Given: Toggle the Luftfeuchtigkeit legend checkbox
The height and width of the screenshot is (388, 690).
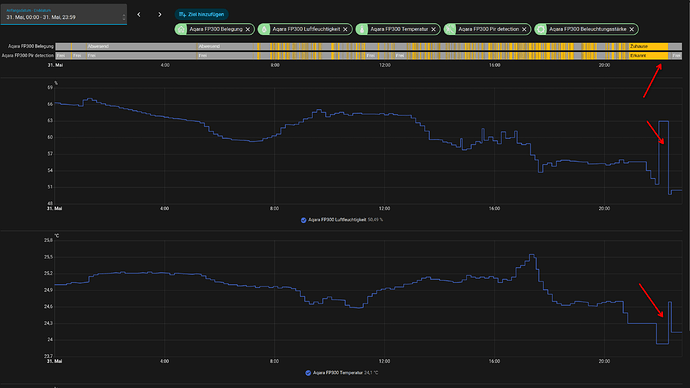Looking at the screenshot, I should [304, 220].
